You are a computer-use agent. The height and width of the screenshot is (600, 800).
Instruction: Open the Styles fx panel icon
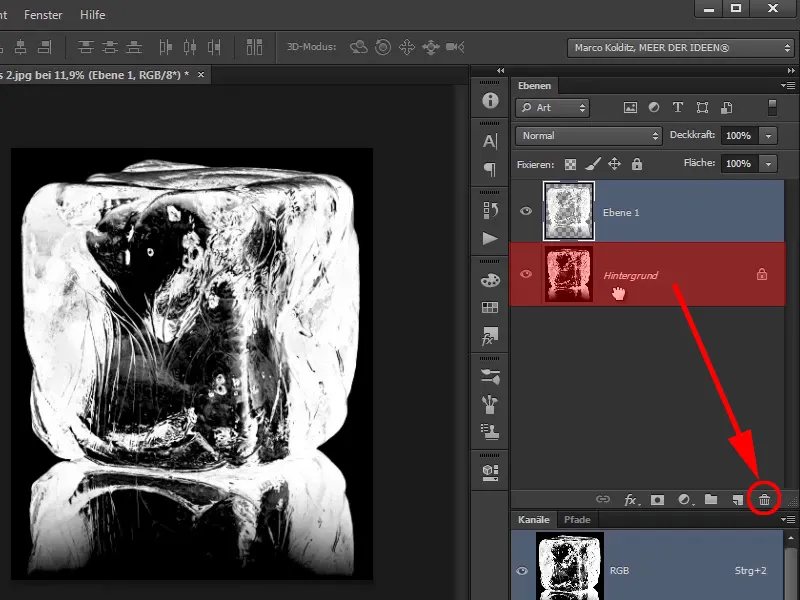490,336
